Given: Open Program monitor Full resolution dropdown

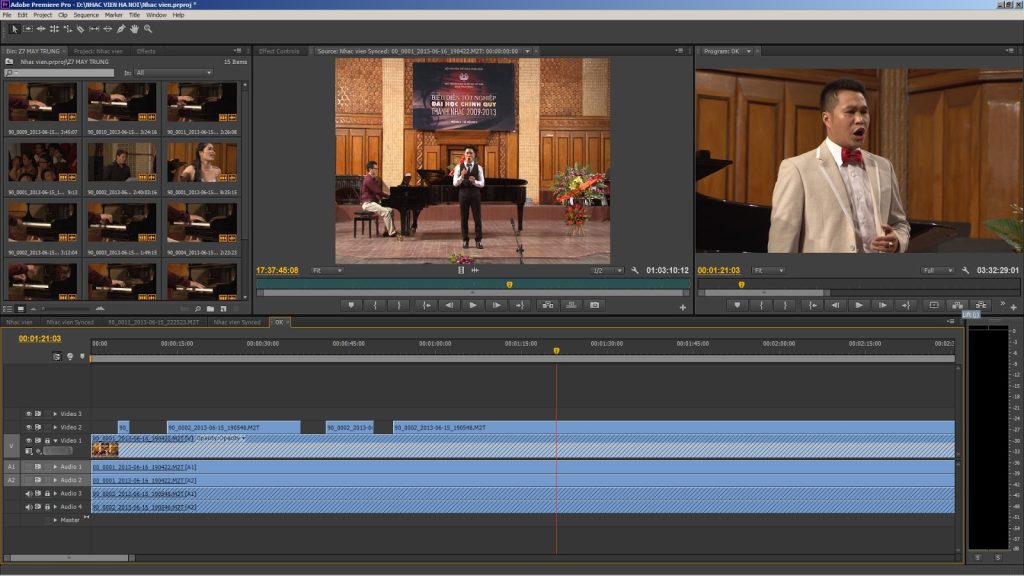Looking at the screenshot, I should coord(938,270).
